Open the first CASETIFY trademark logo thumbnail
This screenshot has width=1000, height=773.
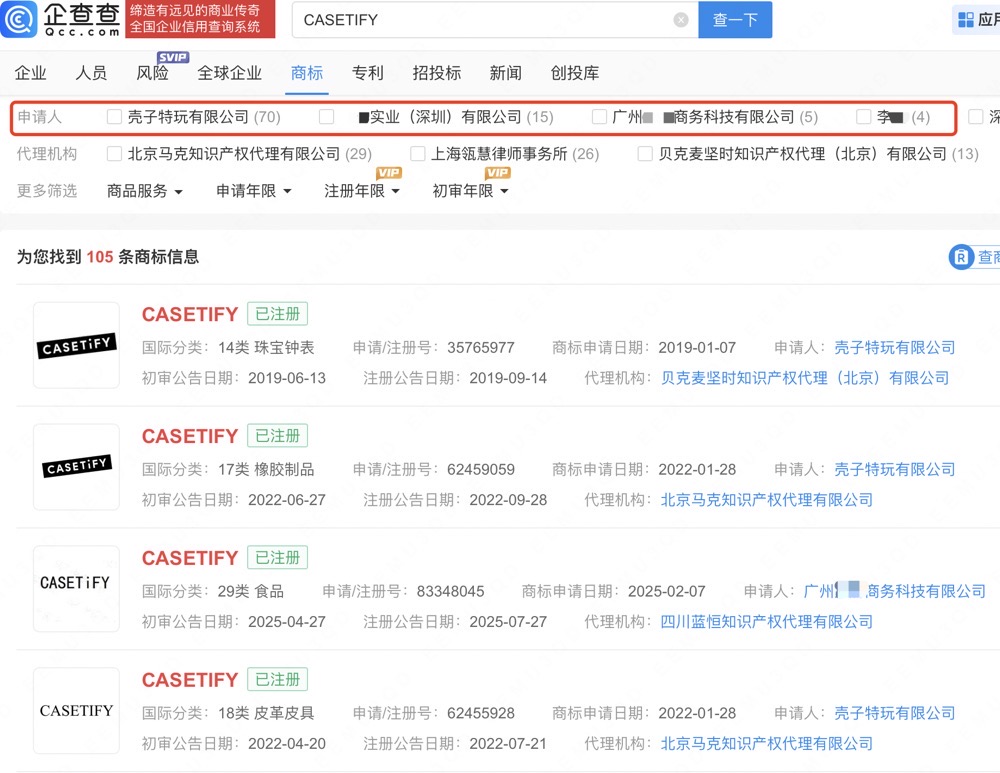point(76,346)
